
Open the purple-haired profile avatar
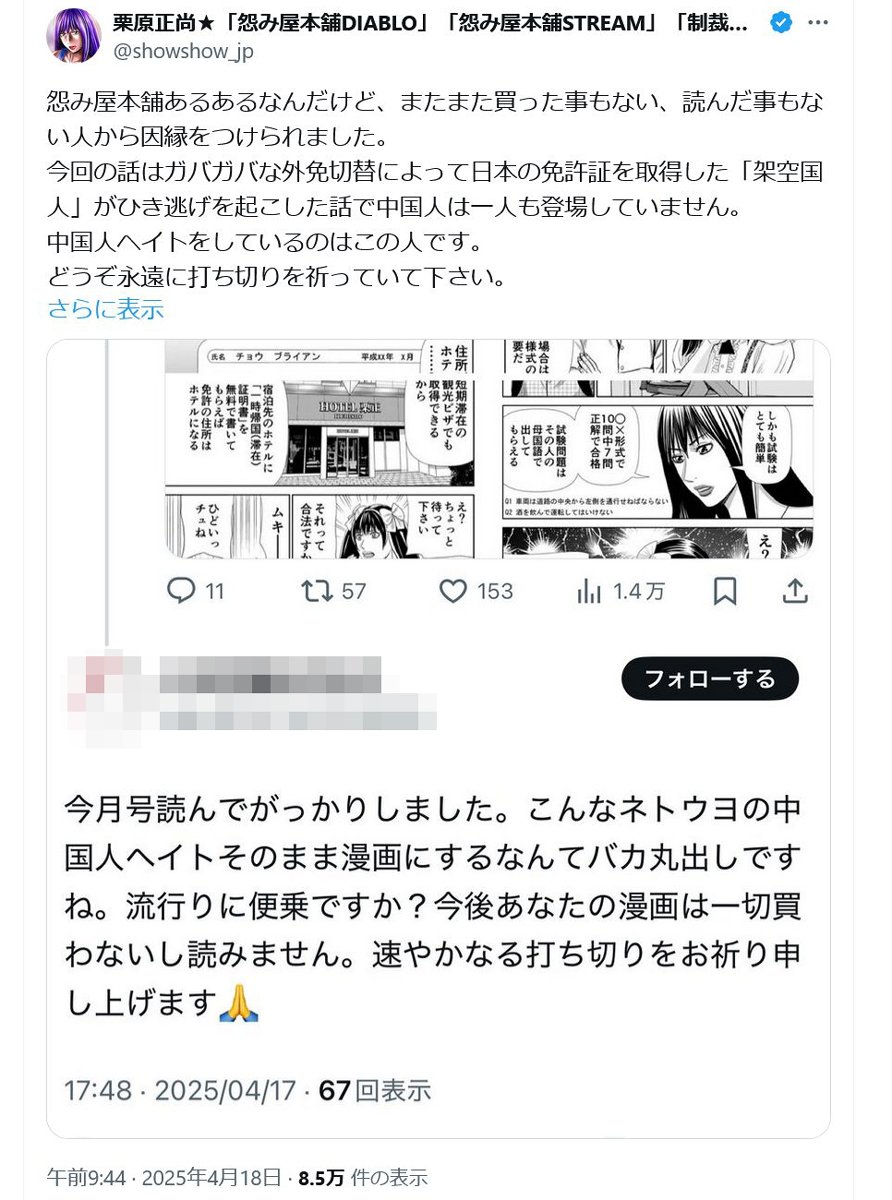[73, 33]
